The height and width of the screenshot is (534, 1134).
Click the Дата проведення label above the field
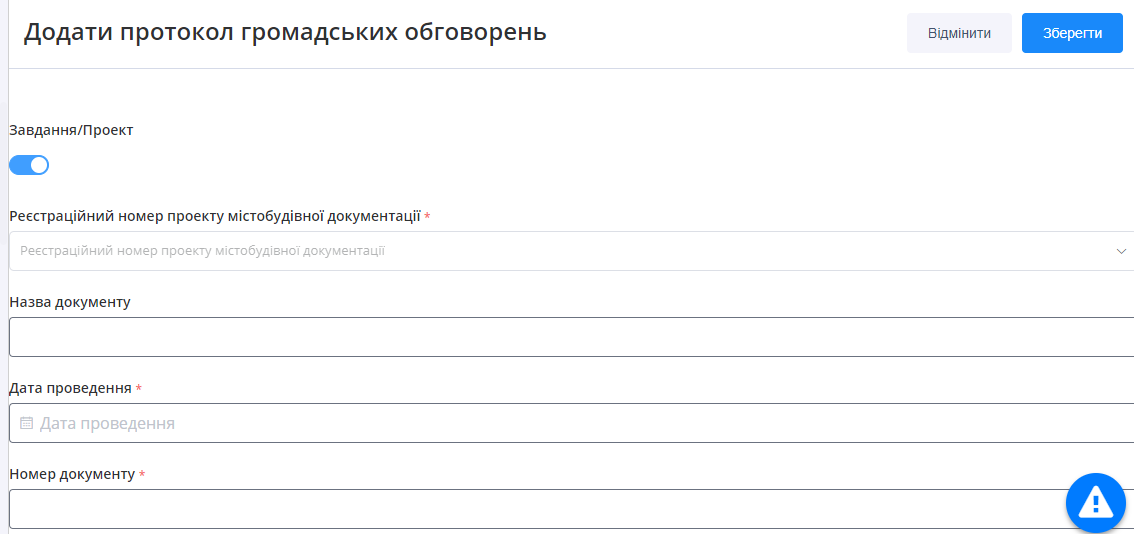click(x=70, y=388)
